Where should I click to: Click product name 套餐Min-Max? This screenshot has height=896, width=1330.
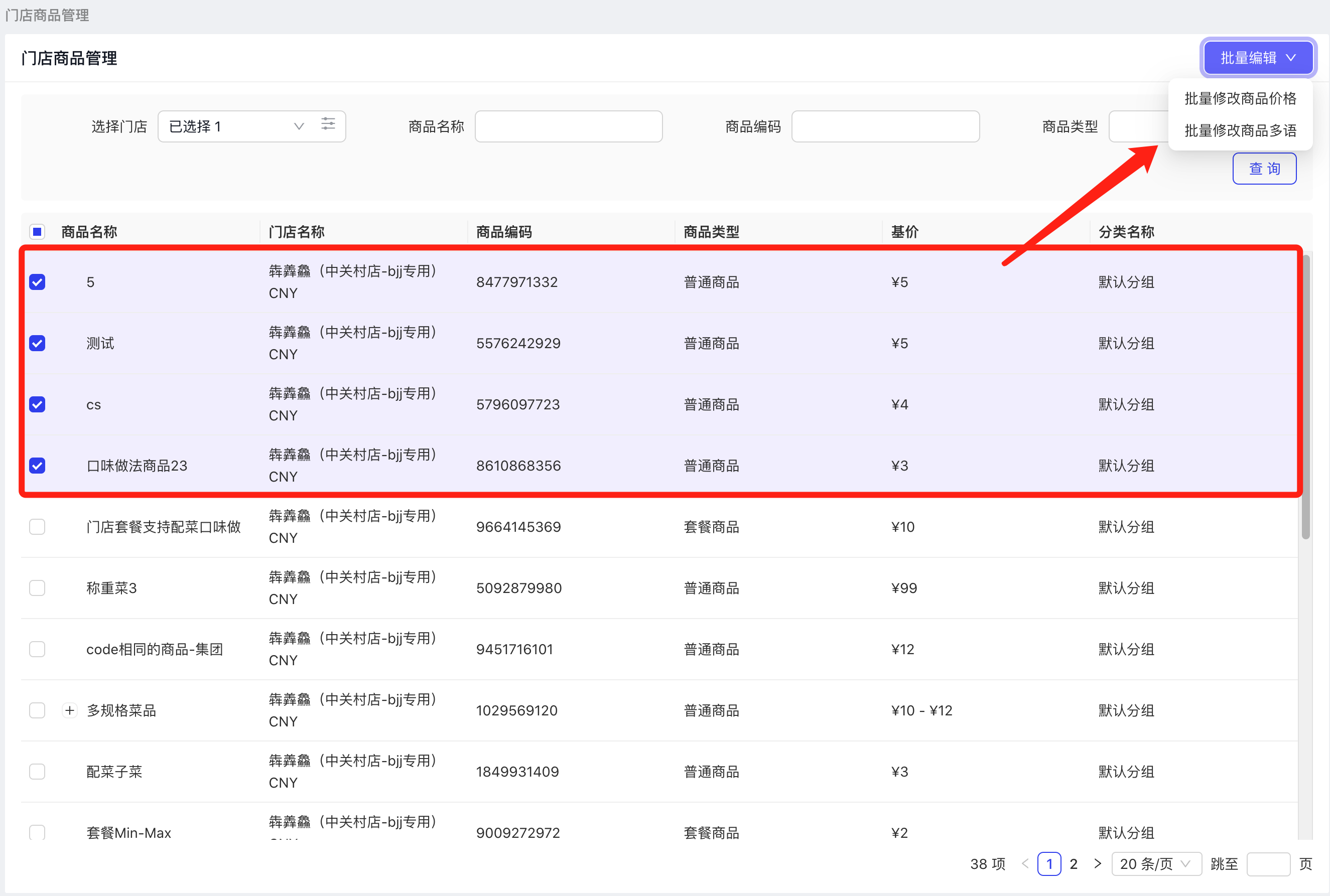pyautogui.click(x=128, y=833)
